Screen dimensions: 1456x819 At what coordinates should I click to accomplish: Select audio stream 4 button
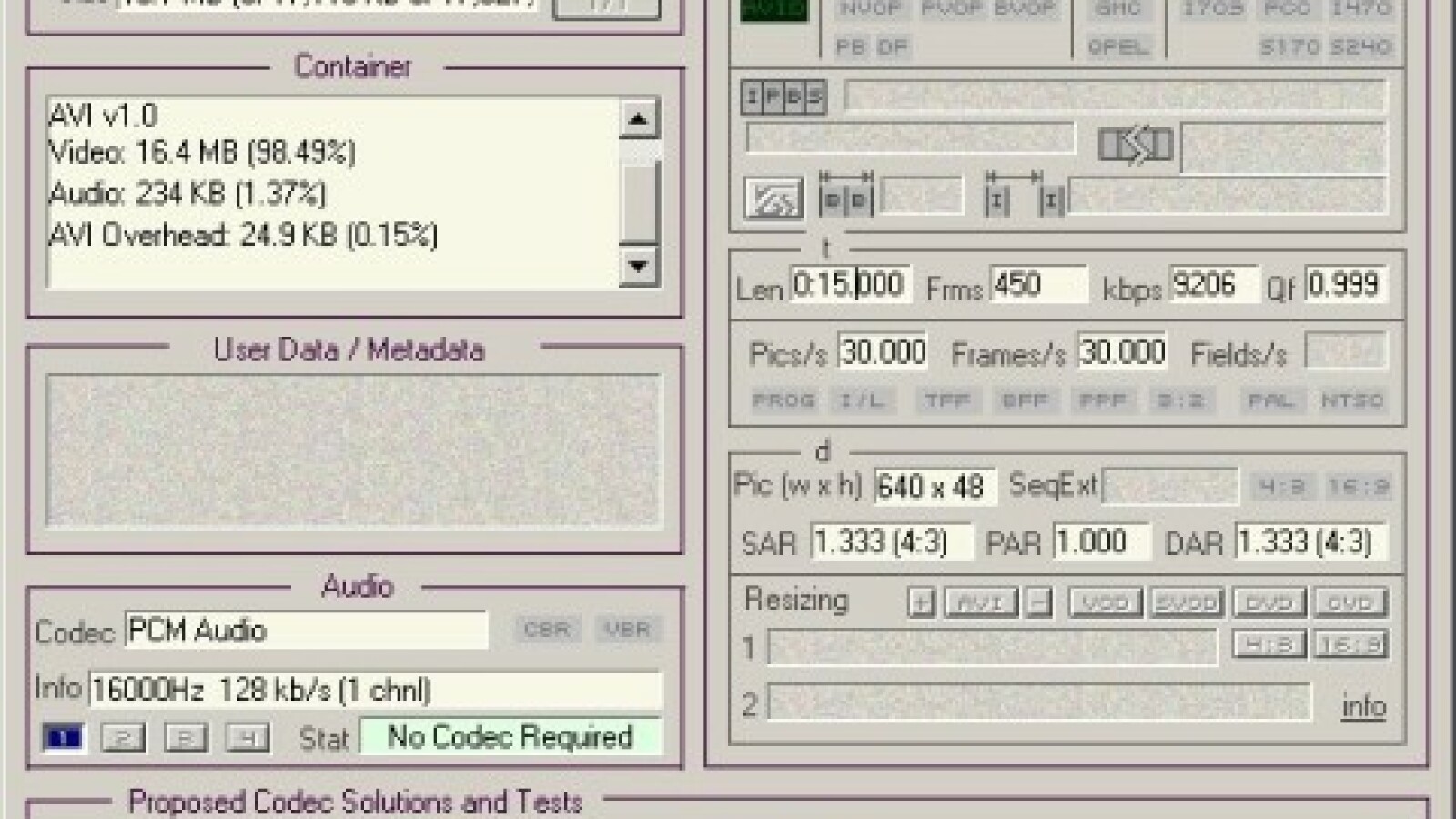(247, 737)
